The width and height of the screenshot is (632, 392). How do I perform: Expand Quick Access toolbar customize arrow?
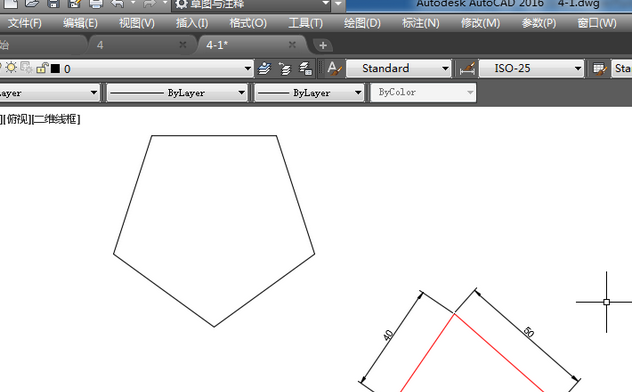(338, 4)
